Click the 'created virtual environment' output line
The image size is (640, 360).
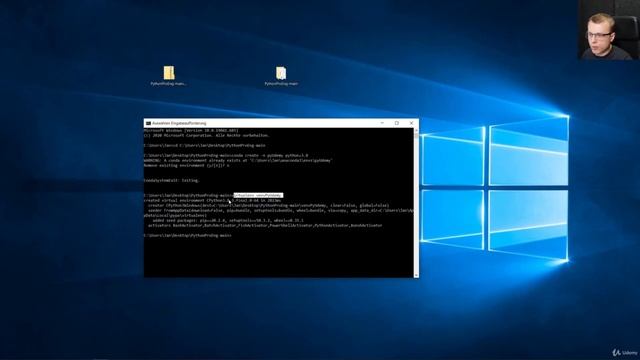click(x=212, y=200)
